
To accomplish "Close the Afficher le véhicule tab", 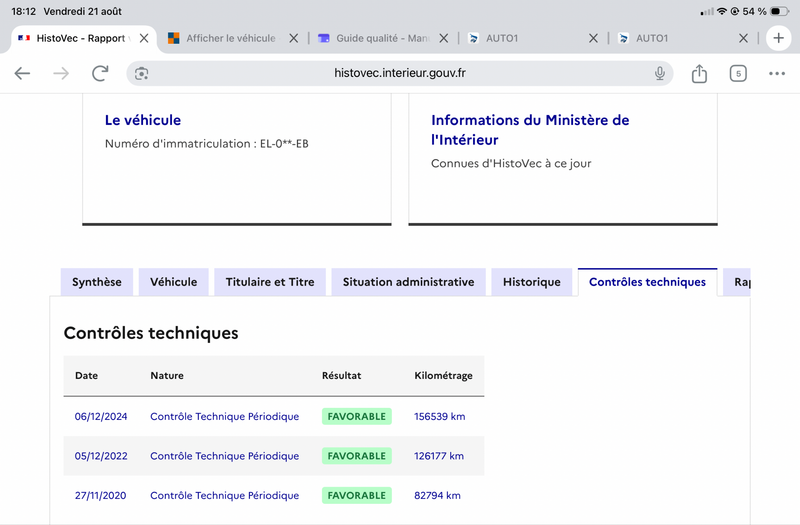I will pyautogui.click(x=294, y=38).
